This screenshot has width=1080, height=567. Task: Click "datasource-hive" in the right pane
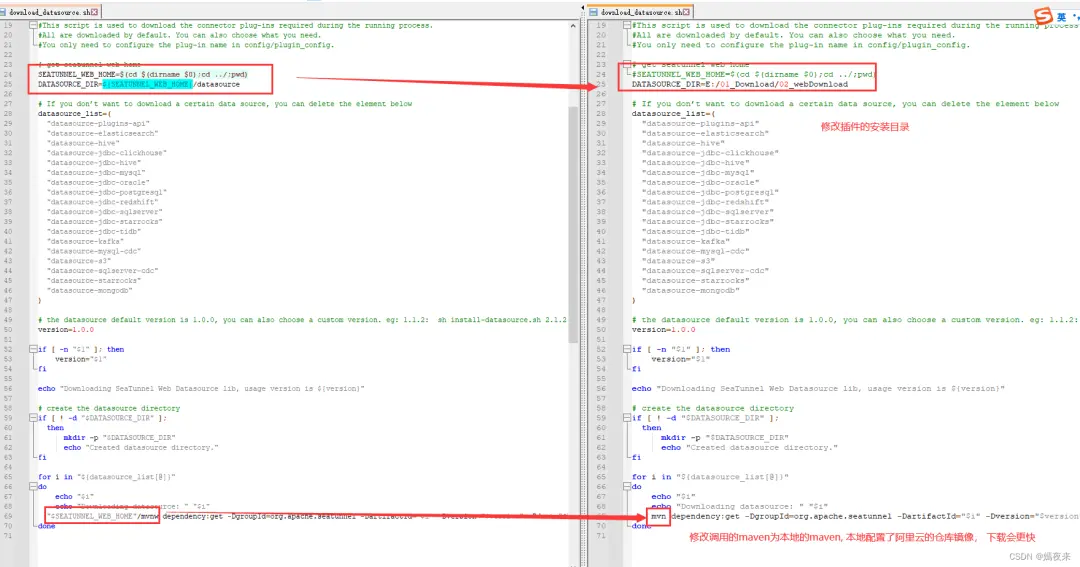point(683,143)
